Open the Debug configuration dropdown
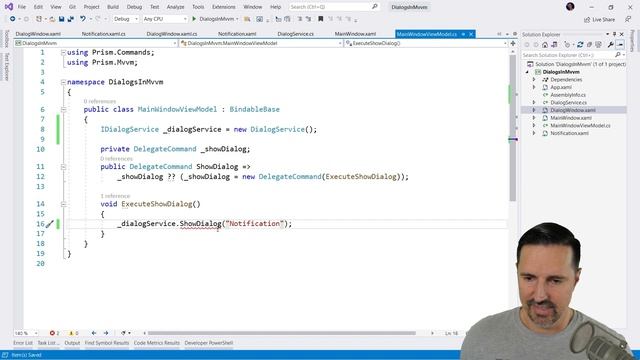Viewport: 640px width, 360px height. click(x=126, y=19)
